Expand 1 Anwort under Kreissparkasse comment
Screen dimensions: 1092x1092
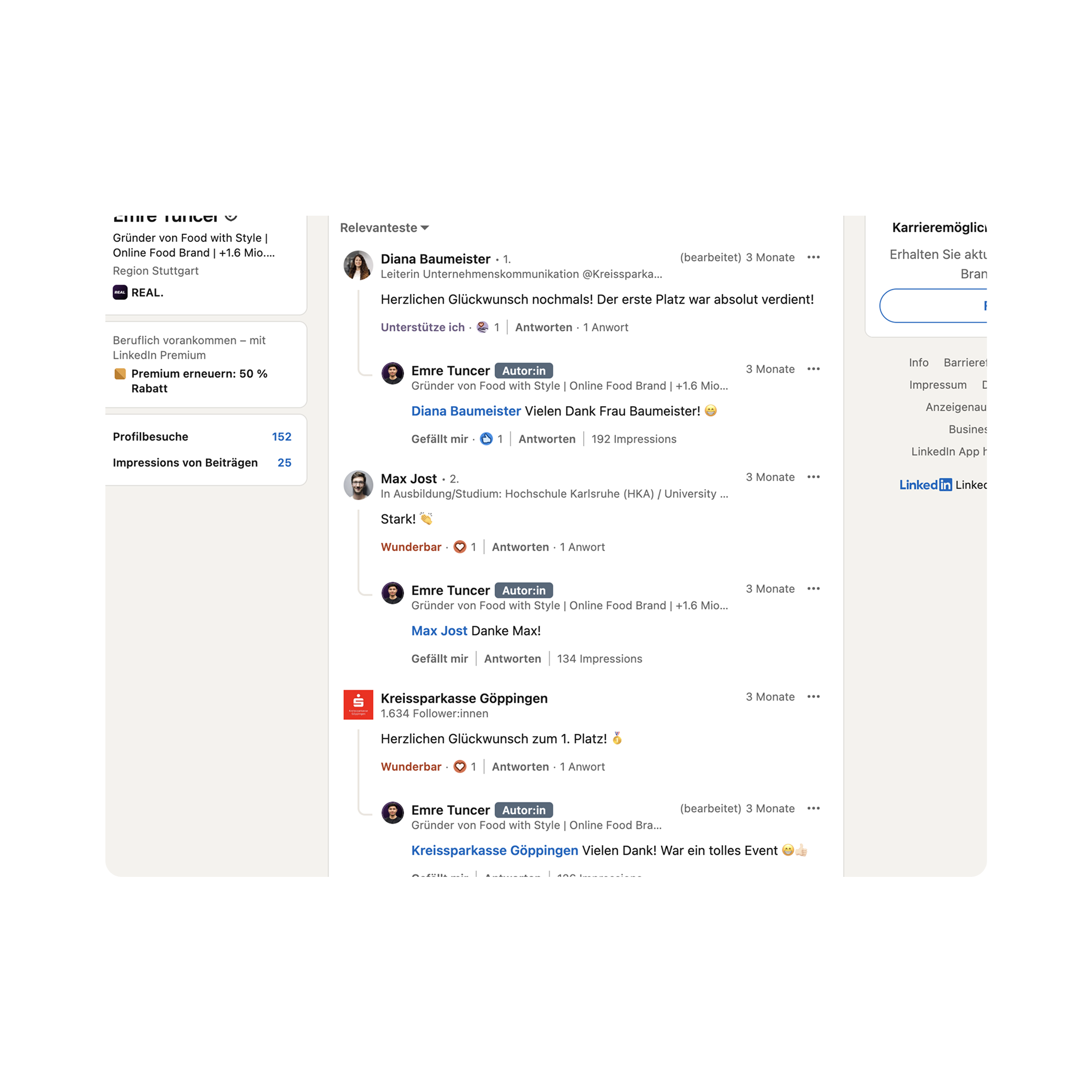coord(582,767)
